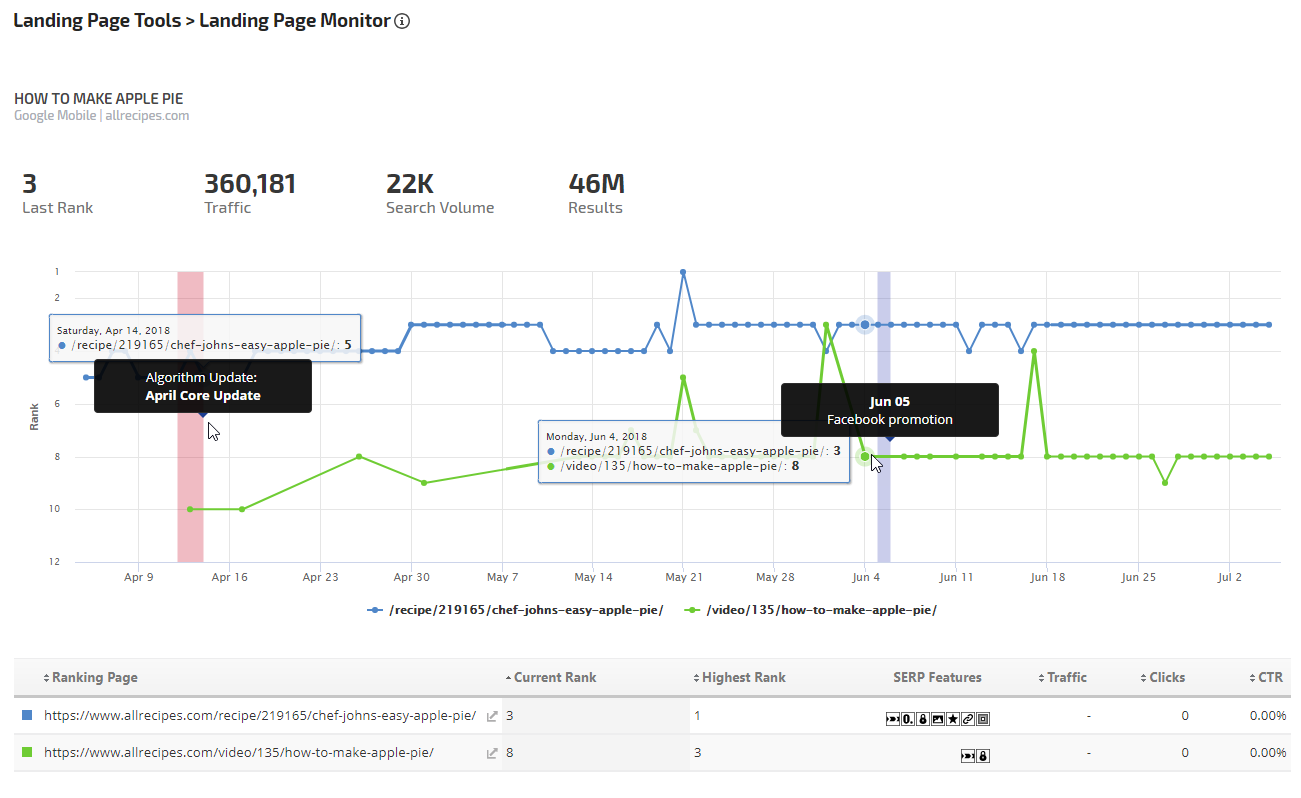Click the "0." SERP feature icon
Viewport: 1301px width, 798px height.
coord(907,719)
